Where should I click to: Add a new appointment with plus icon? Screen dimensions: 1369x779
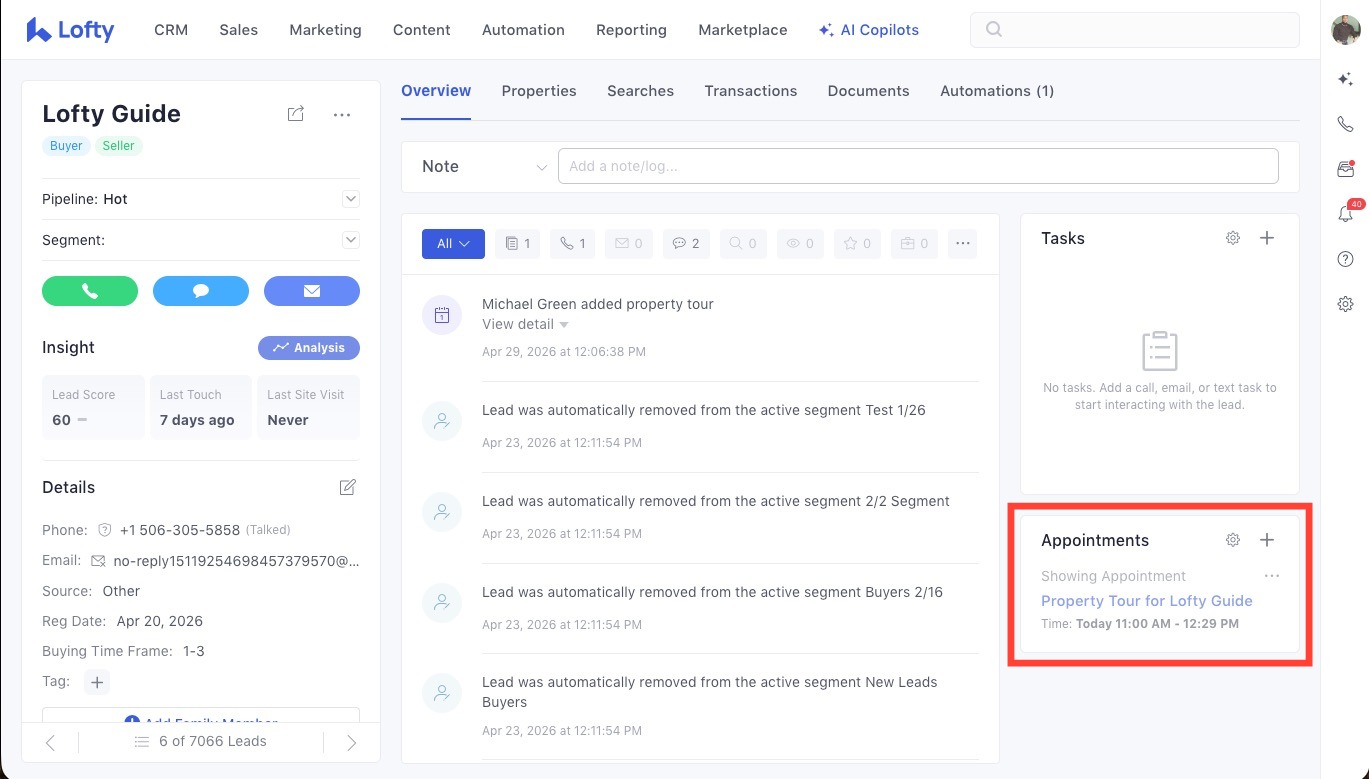coord(1267,540)
